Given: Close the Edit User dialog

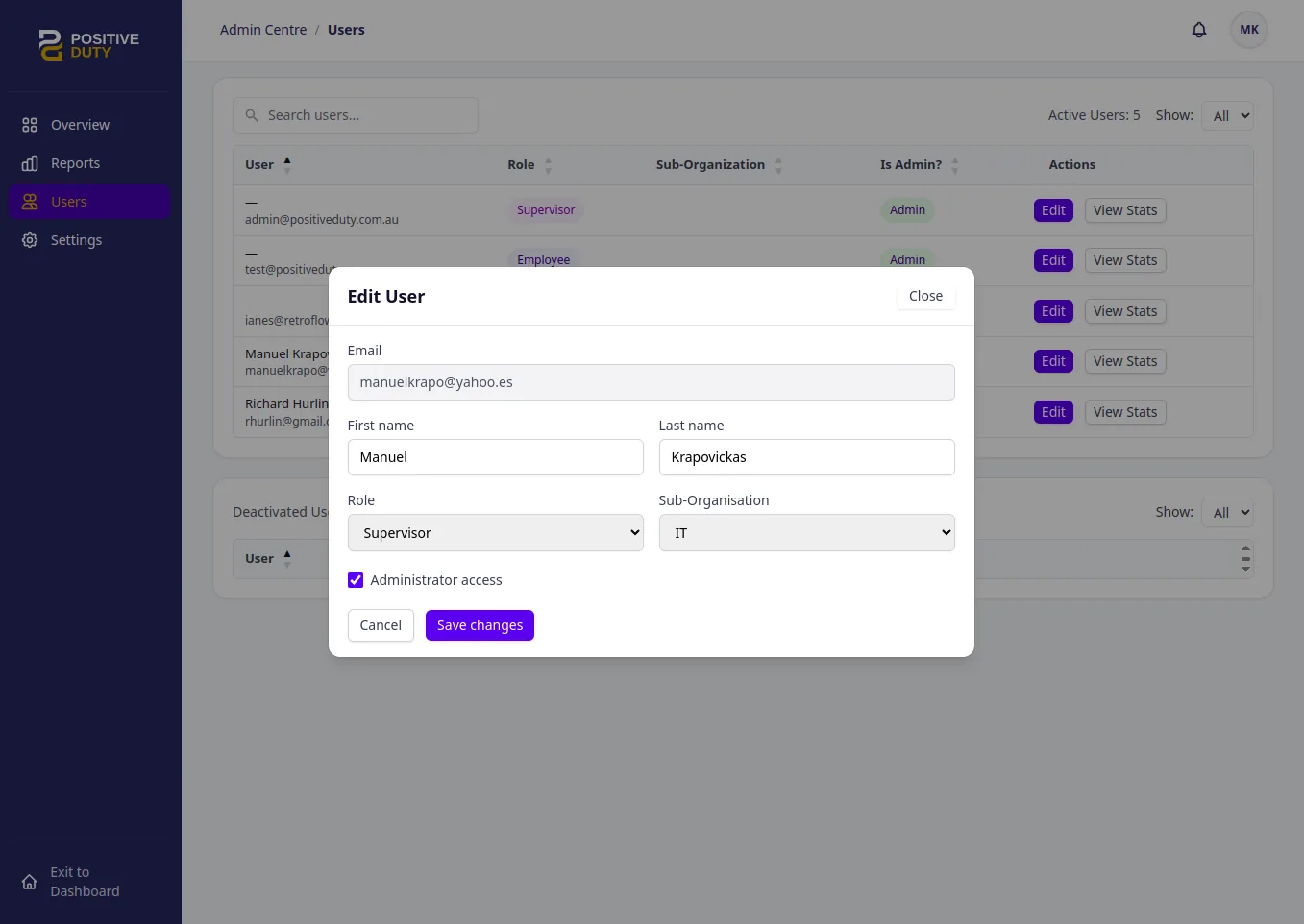Looking at the screenshot, I should (x=925, y=296).
